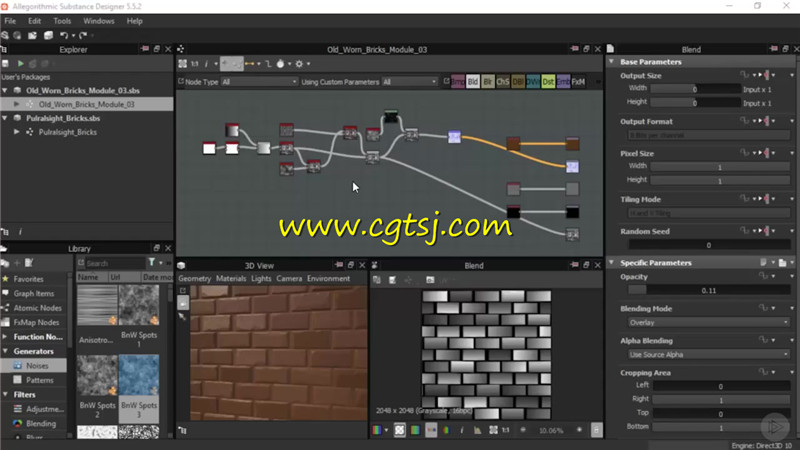The image size is (800, 450).
Task: Open the Geometry menu in 3D View
Action: click(x=194, y=279)
